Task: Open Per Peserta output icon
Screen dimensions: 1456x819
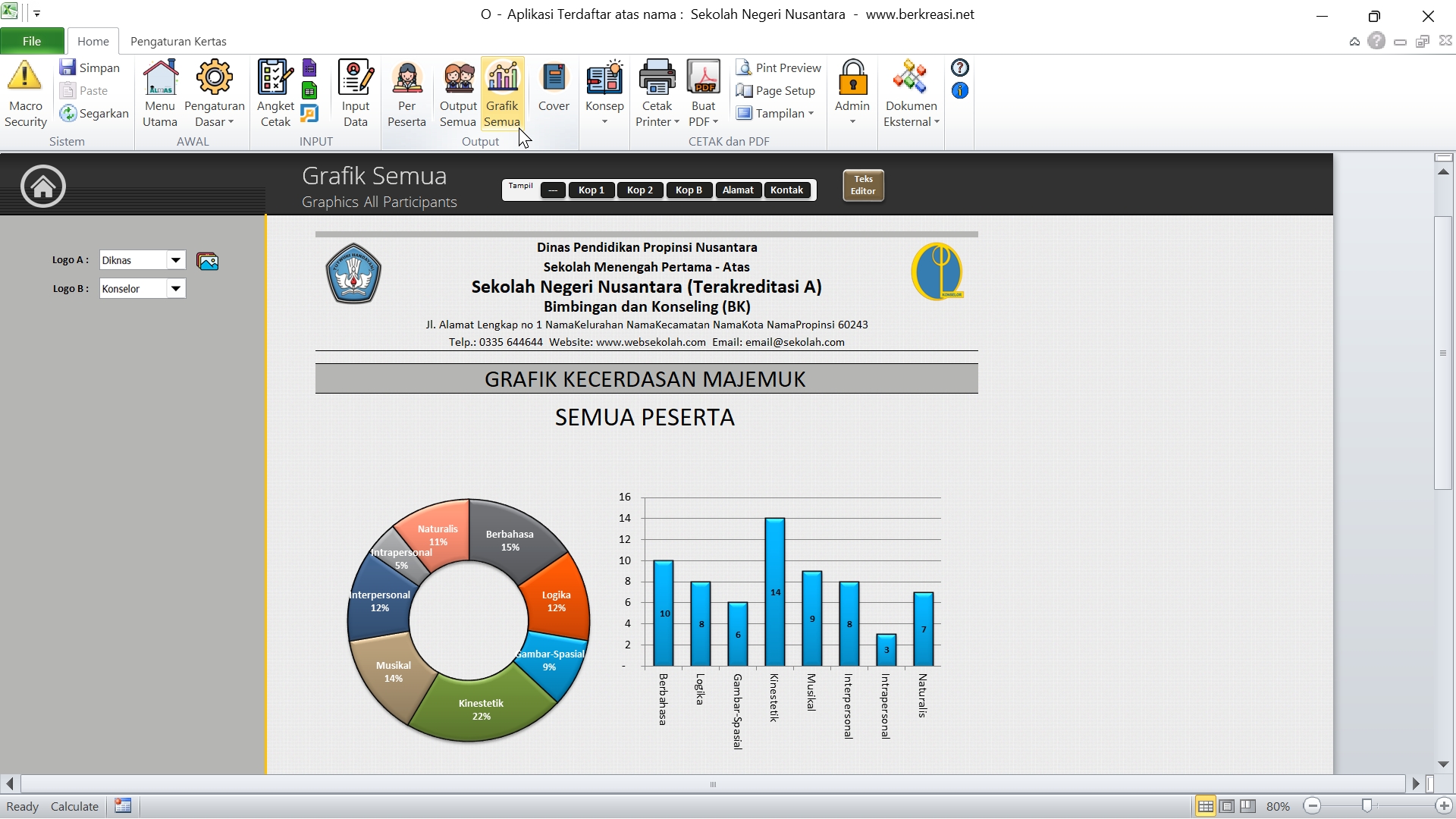Action: point(406,77)
